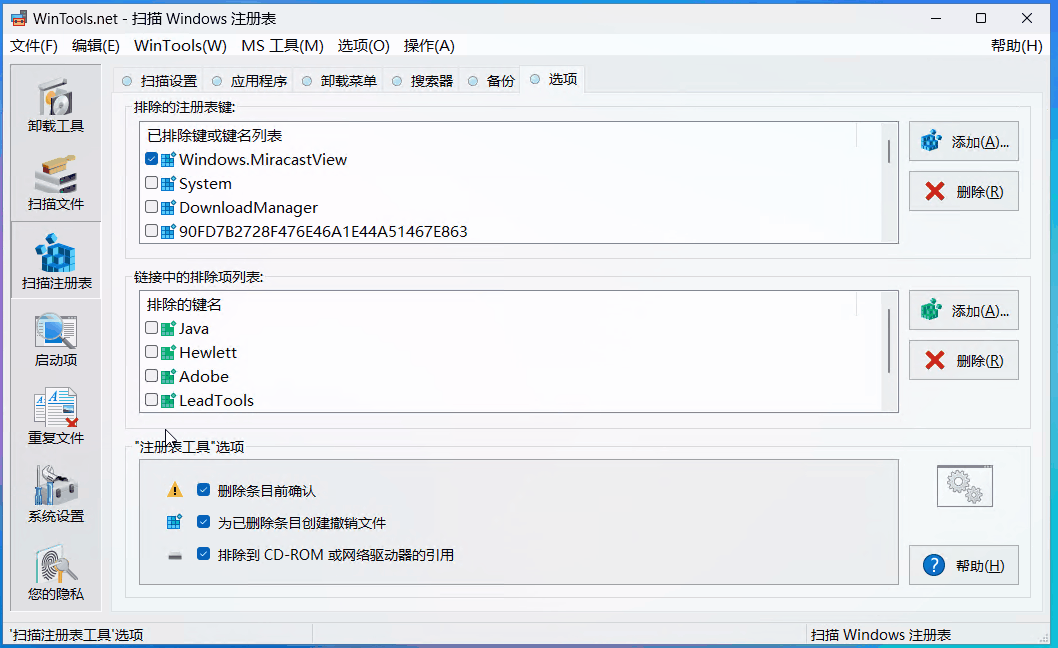This screenshot has height=648, width=1058.
Task: Click 删除(R) for excluded registry keys
Action: tap(964, 192)
